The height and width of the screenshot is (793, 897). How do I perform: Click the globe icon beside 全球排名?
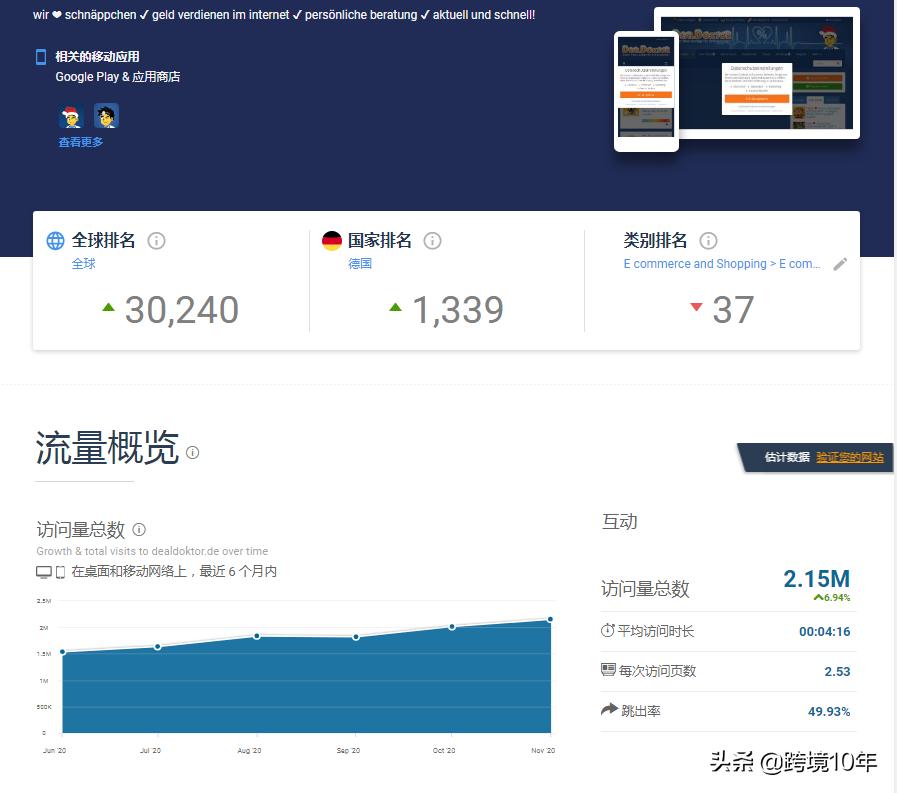pyautogui.click(x=57, y=239)
